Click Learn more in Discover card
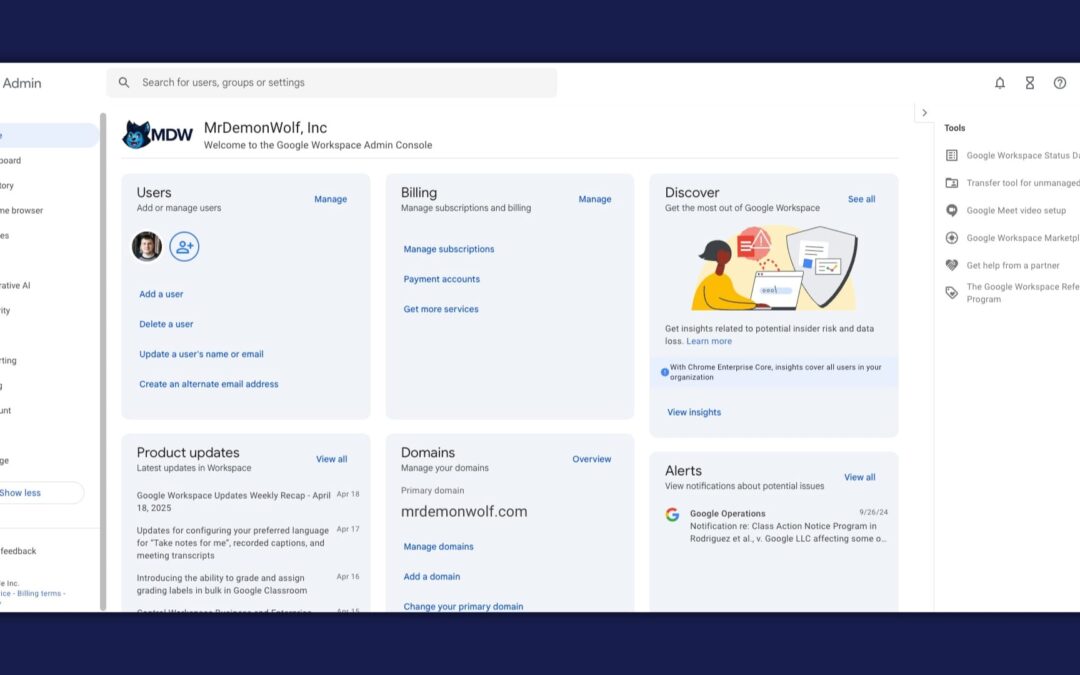The image size is (1080, 675). pos(709,342)
